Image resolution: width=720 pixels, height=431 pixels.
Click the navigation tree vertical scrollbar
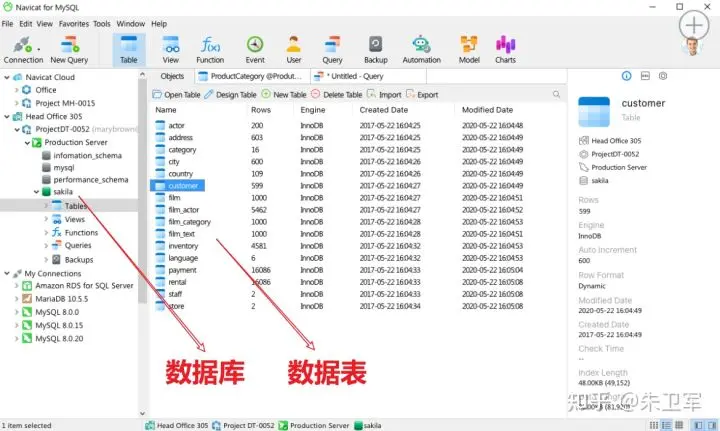[x=142, y=193]
